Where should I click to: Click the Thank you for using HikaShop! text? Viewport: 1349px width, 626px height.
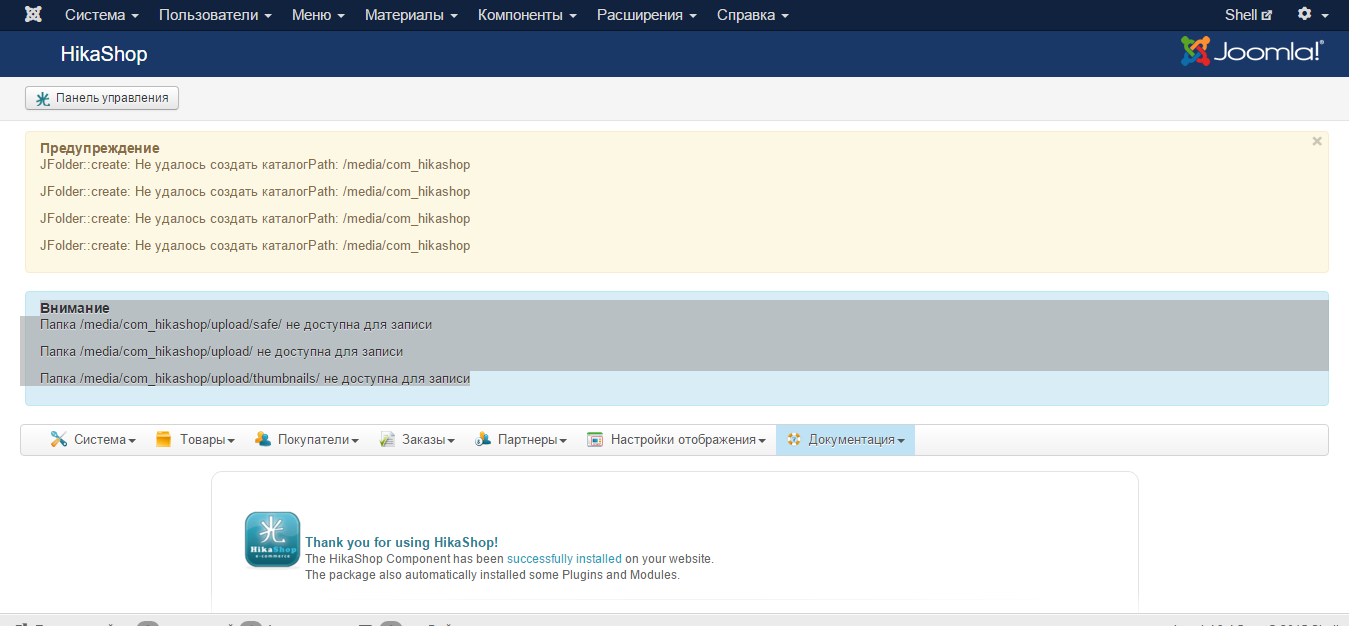(401, 543)
